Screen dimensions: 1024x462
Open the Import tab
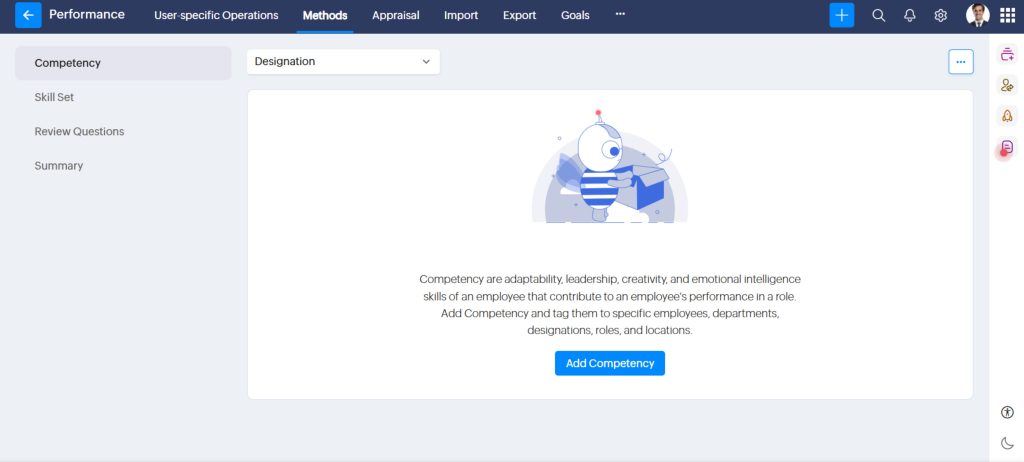[461, 16]
